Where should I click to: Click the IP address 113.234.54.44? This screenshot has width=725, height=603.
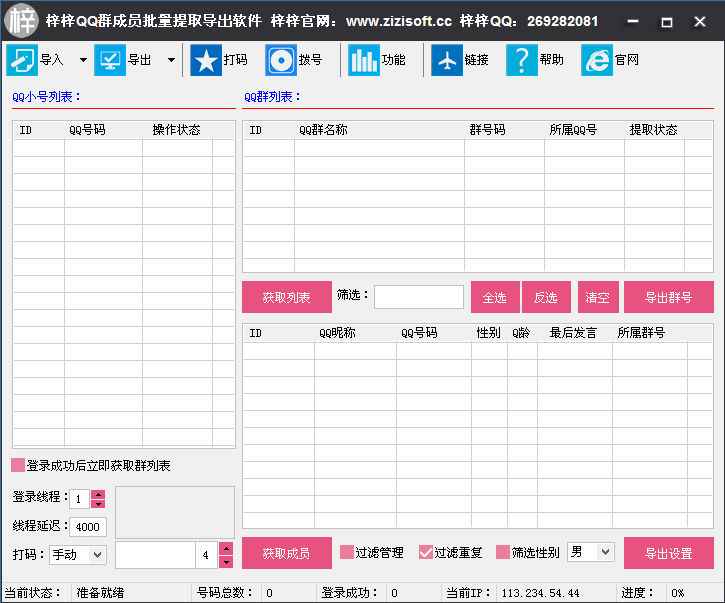coord(541,593)
